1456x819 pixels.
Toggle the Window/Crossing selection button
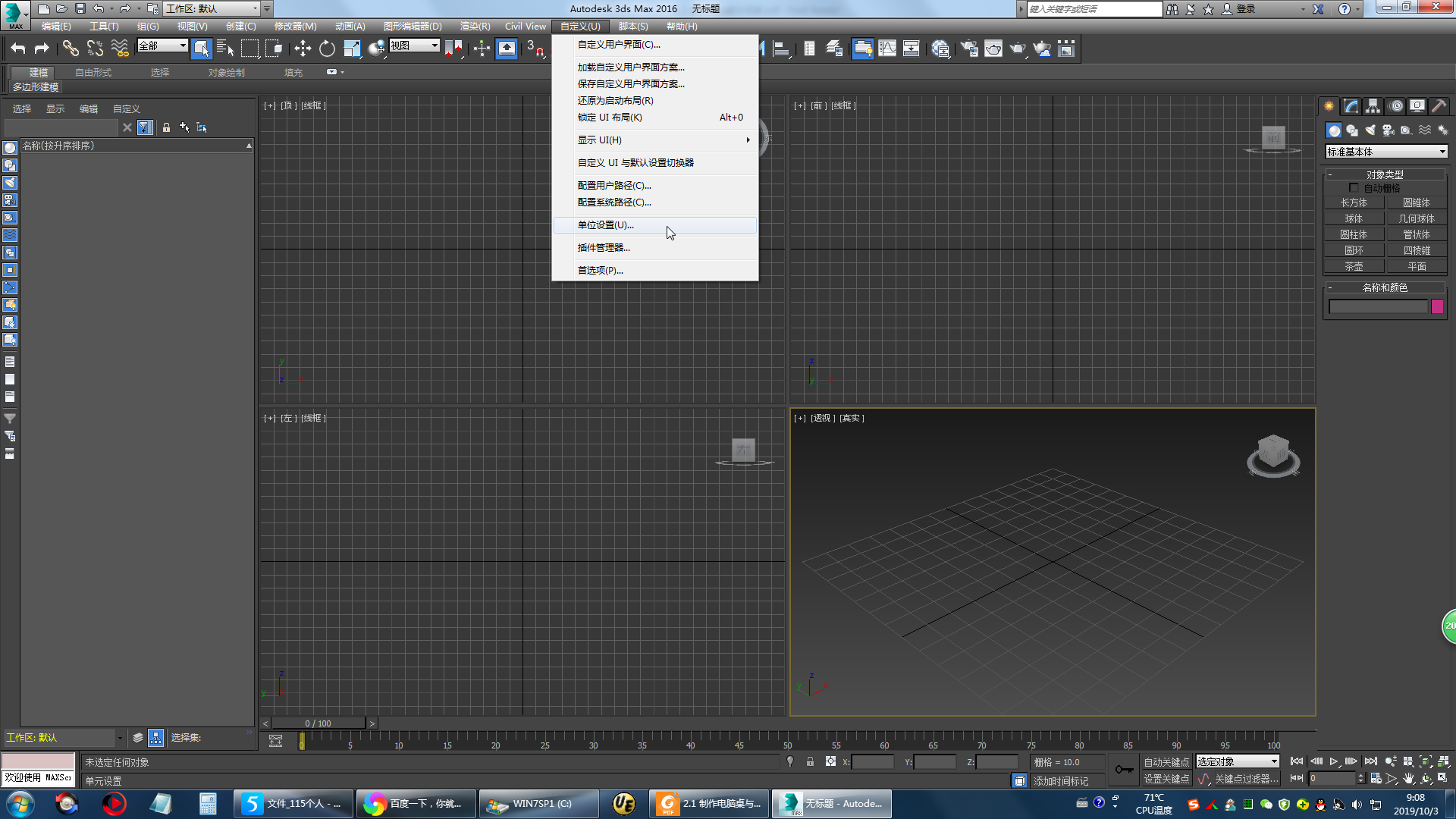click(275, 49)
